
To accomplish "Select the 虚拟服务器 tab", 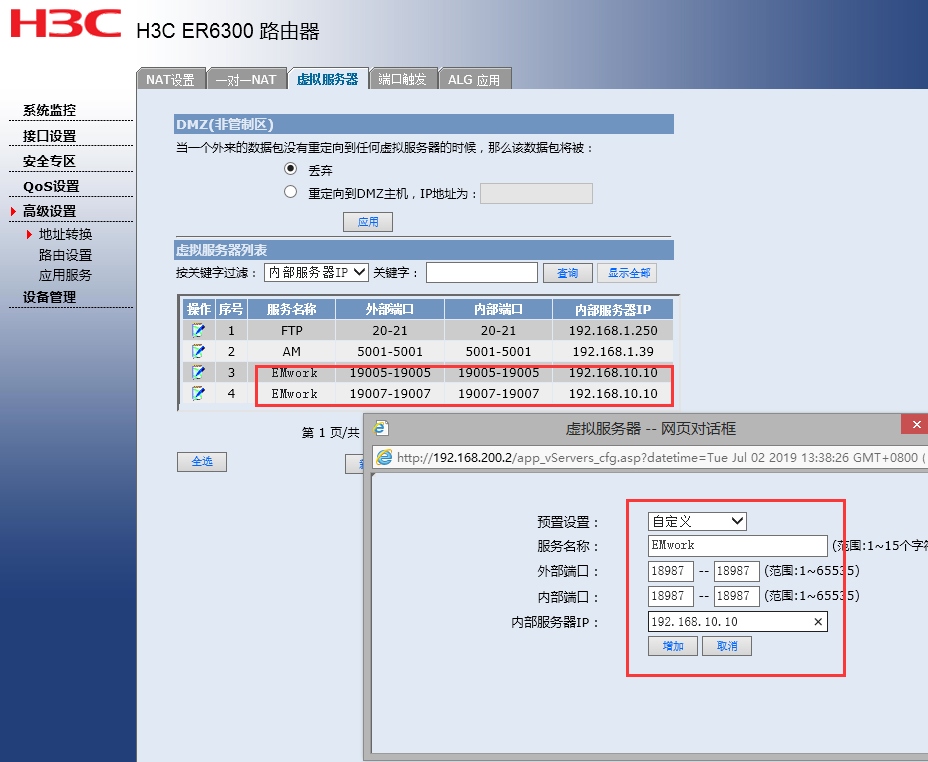I will tap(328, 79).
